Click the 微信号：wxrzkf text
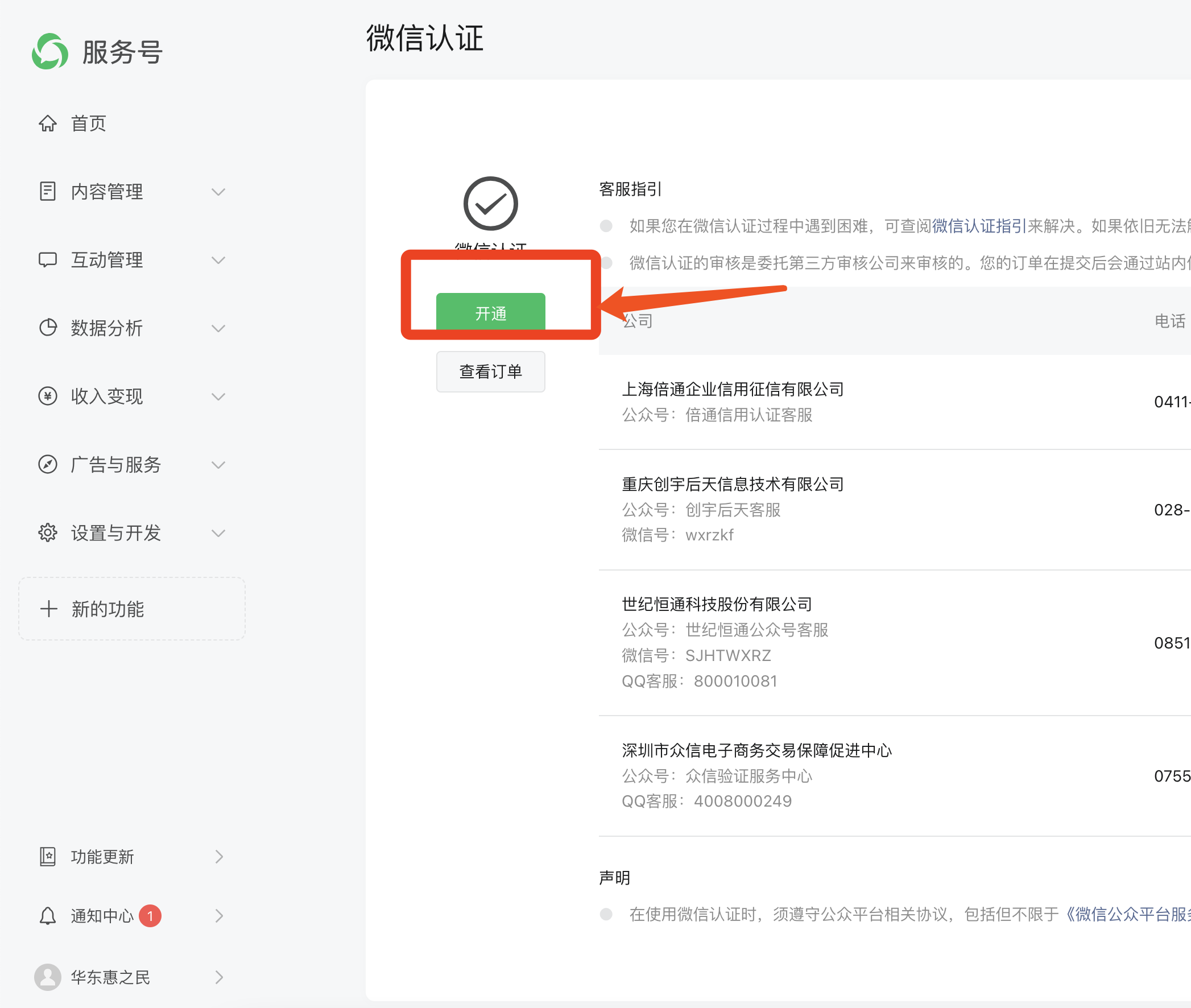The width and height of the screenshot is (1191, 1008). tap(677, 535)
